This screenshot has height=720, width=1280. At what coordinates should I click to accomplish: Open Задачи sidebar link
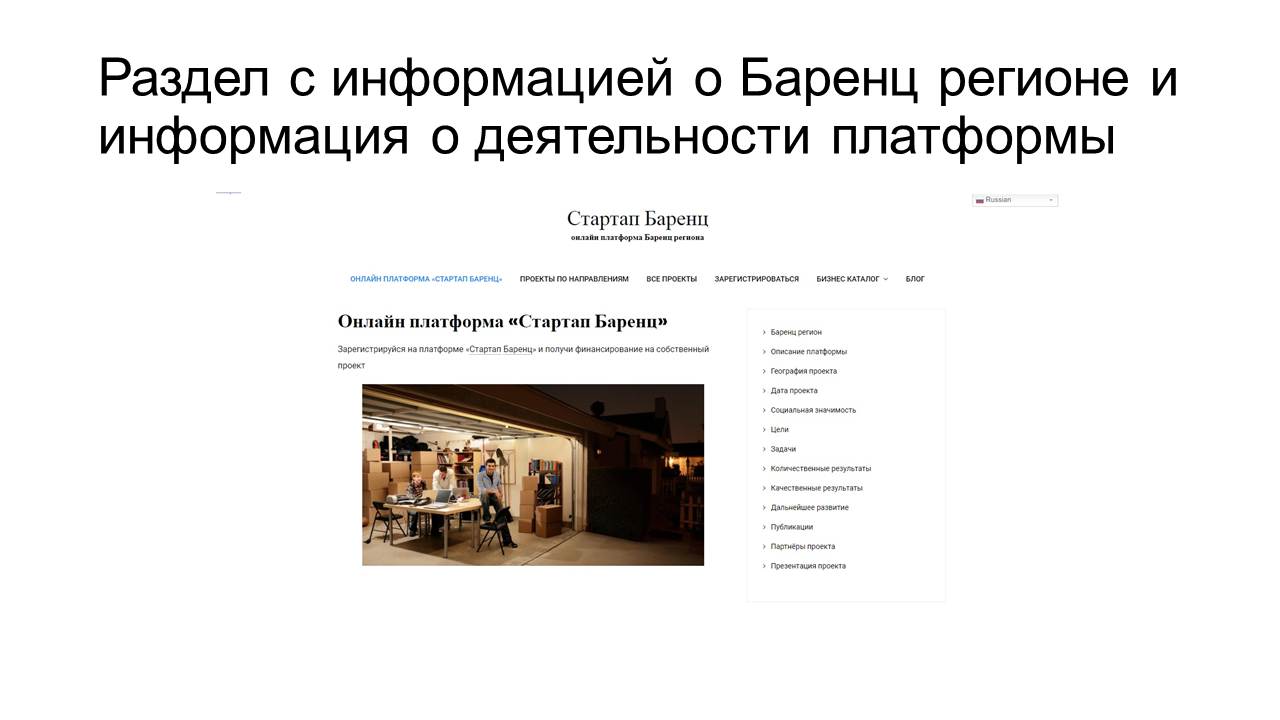(x=783, y=449)
